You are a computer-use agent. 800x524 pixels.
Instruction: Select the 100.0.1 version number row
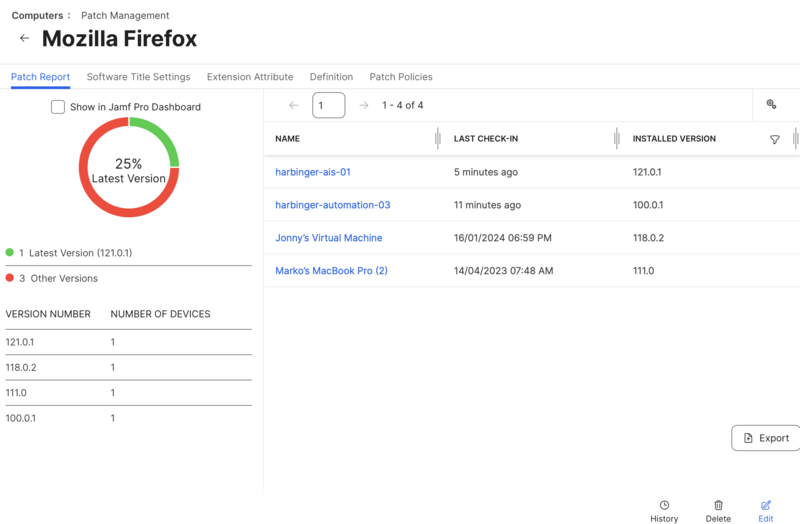pos(129,418)
